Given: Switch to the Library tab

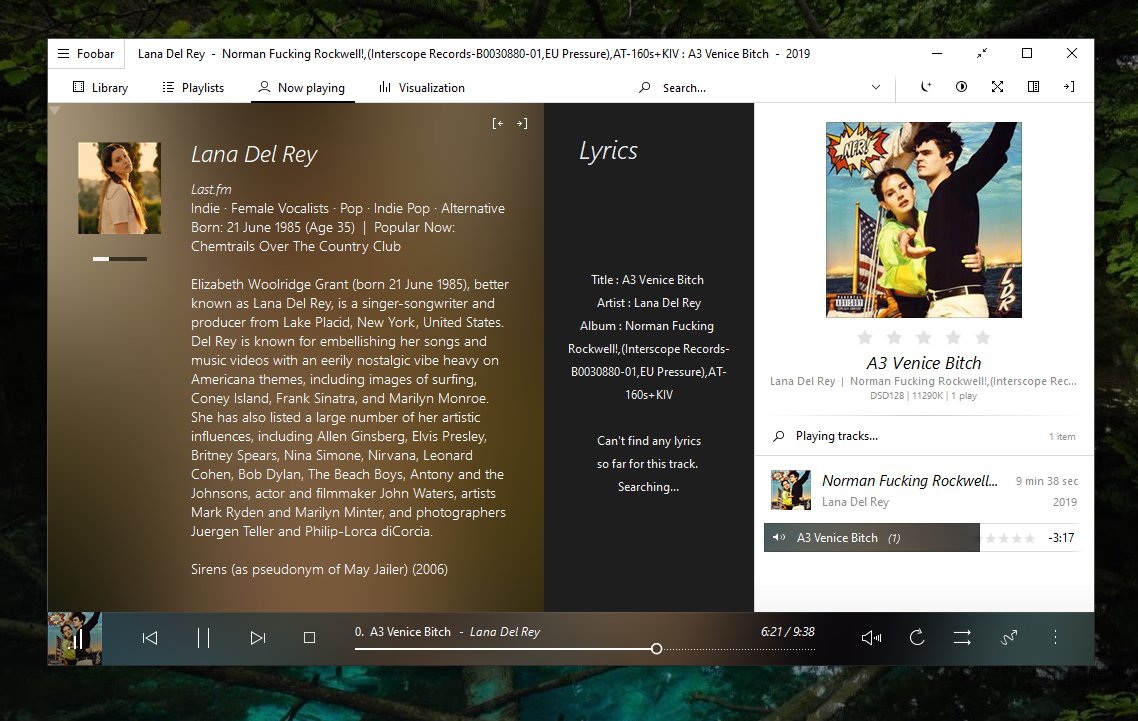Looking at the screenshot, I should 100,87.
